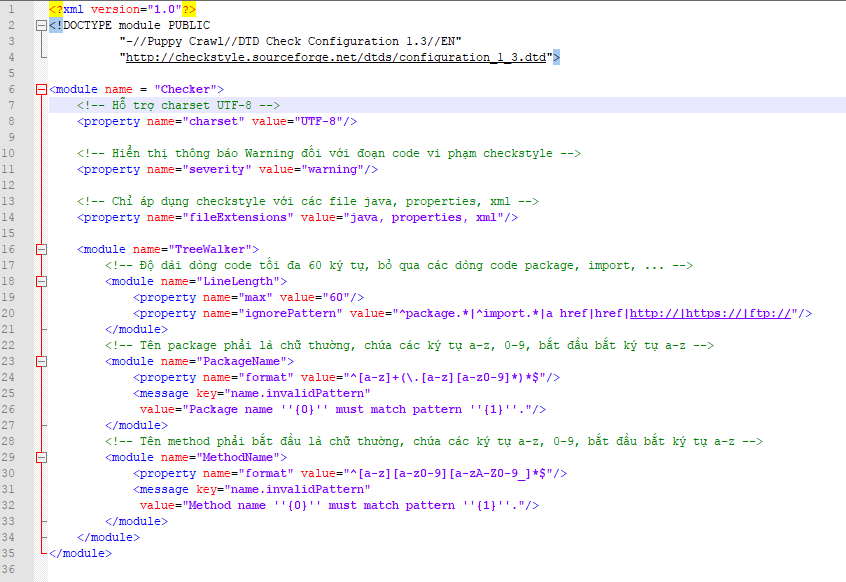Image resolution: width=846 pixels, height=582 pixels.
Task: Collapse the TreeWalker module block
Action: click(x=41, y=249)
